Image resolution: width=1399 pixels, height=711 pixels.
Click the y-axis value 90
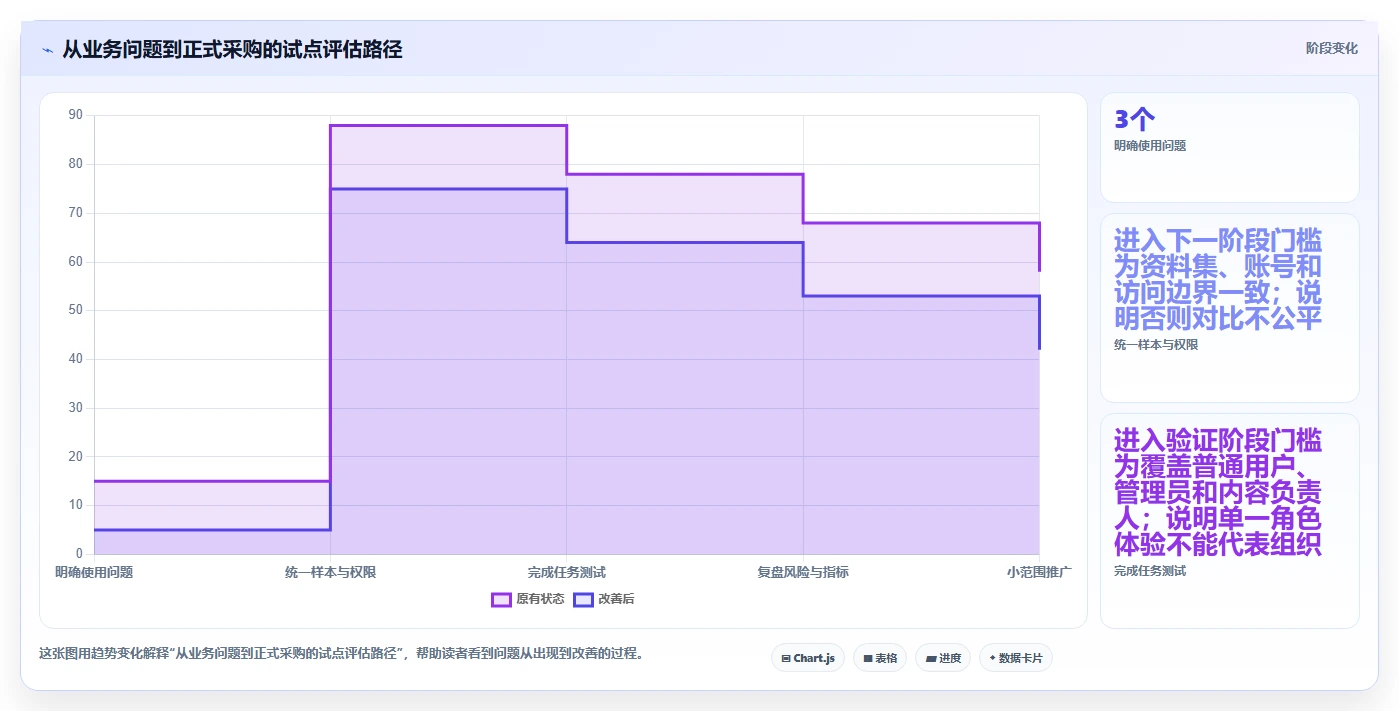point(76,115)
